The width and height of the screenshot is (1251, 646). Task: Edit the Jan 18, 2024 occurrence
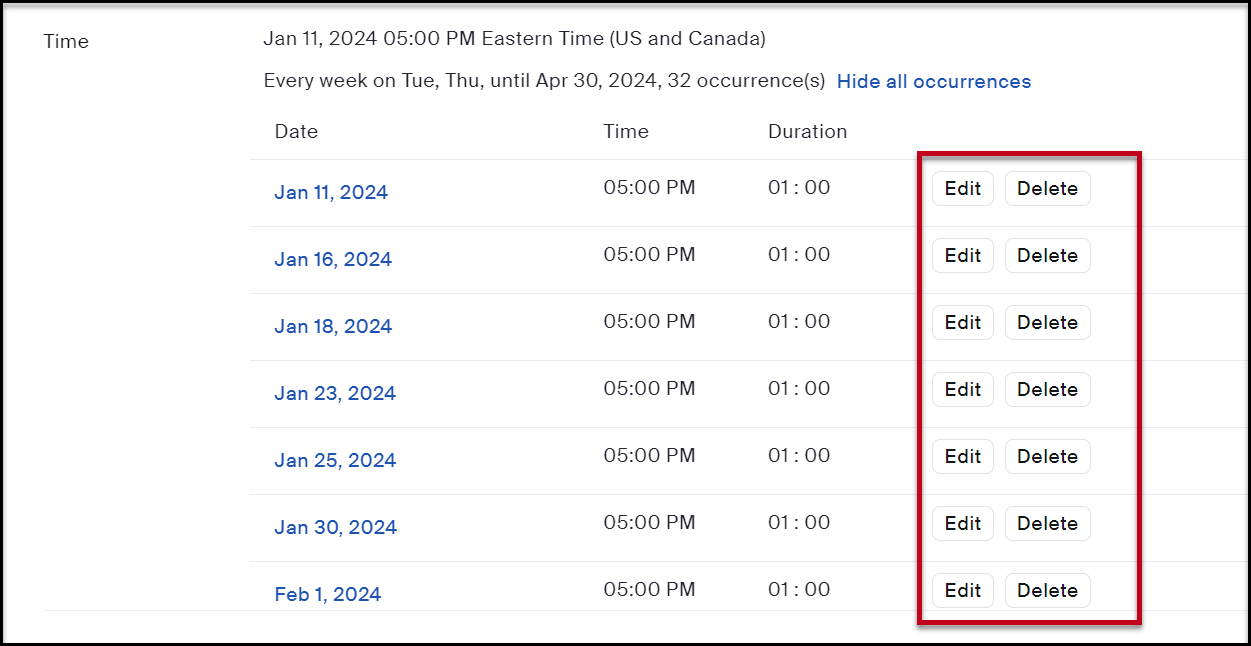coord(962,323)
